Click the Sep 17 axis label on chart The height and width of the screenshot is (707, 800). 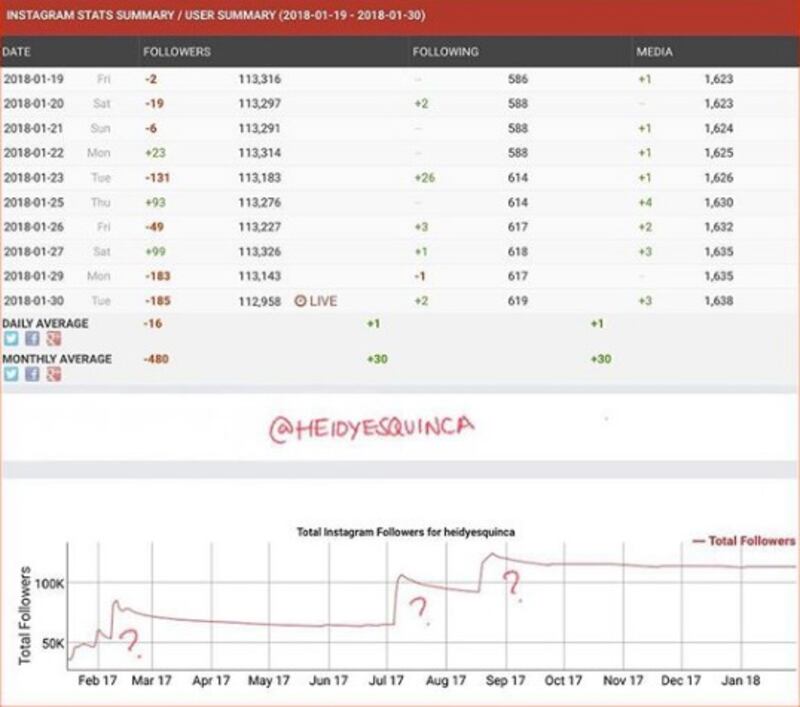[x=505, y=680]
